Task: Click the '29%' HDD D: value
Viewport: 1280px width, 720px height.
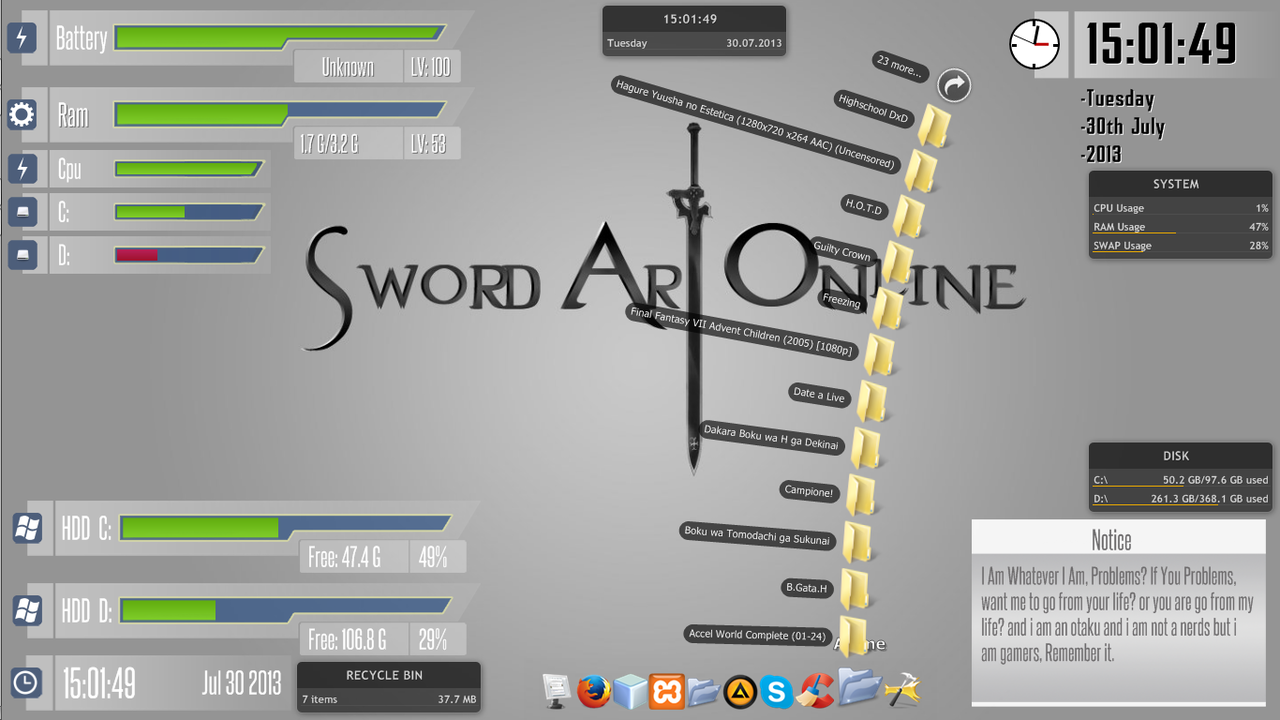Action: [433, 638]
